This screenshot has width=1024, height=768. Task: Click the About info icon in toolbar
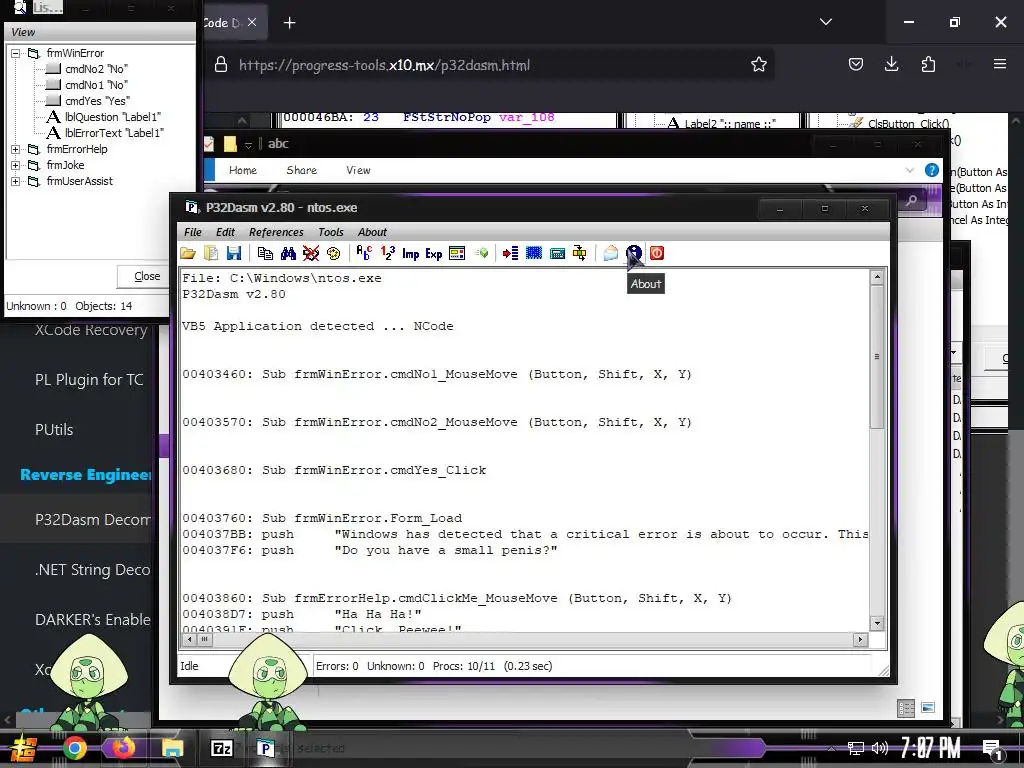tap(633, 253)
